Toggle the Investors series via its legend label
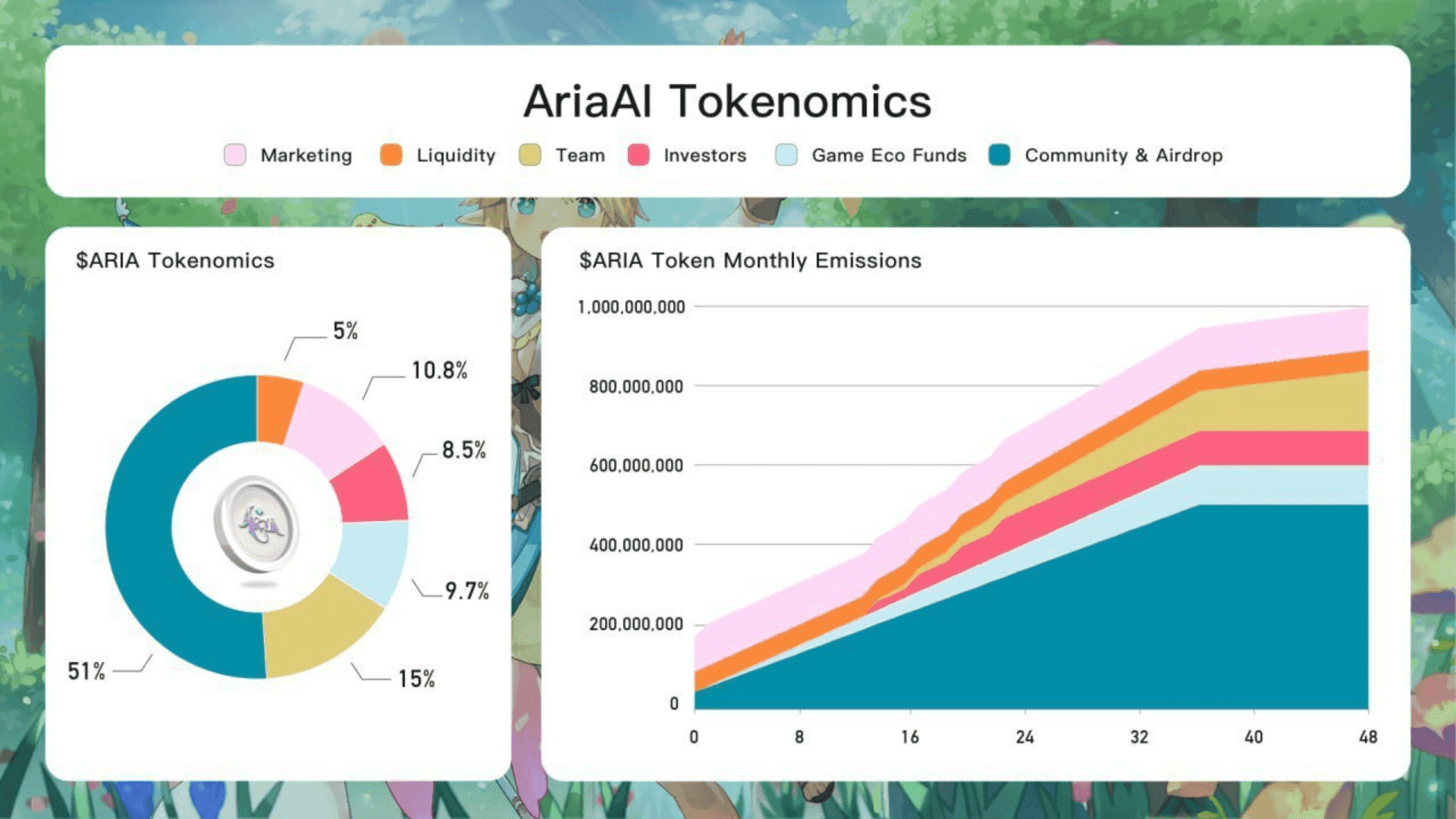This screenshot has height=819, width=1456. coord(704,155)
